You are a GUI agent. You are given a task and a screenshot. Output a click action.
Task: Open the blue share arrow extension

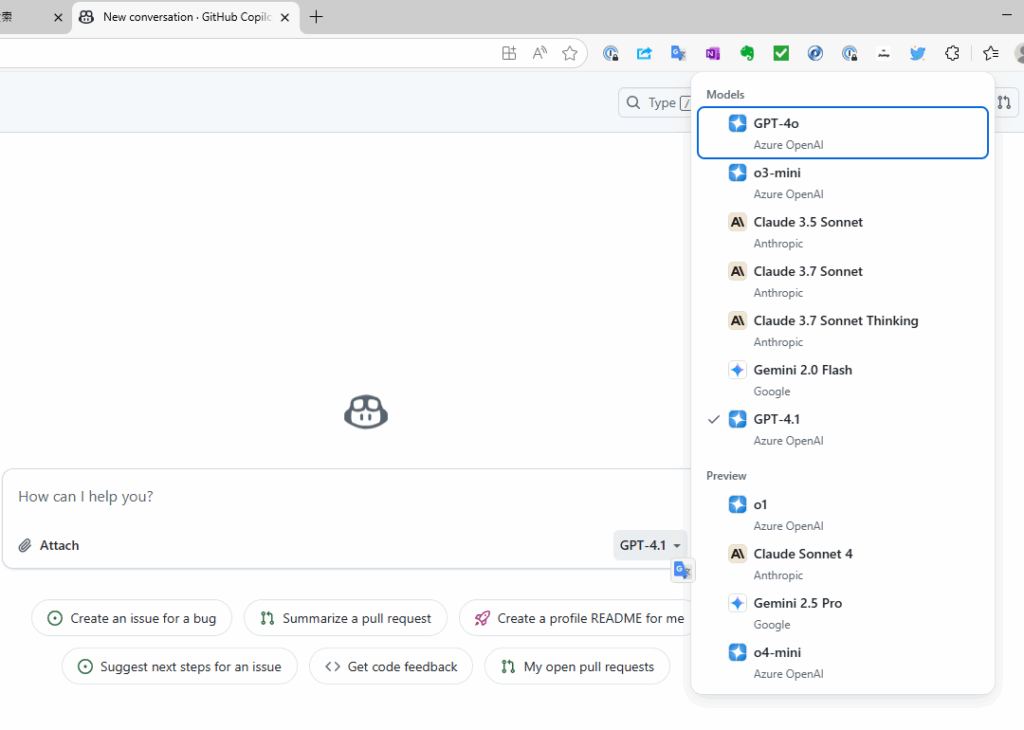pyautogui.click(x=645, y=54)
